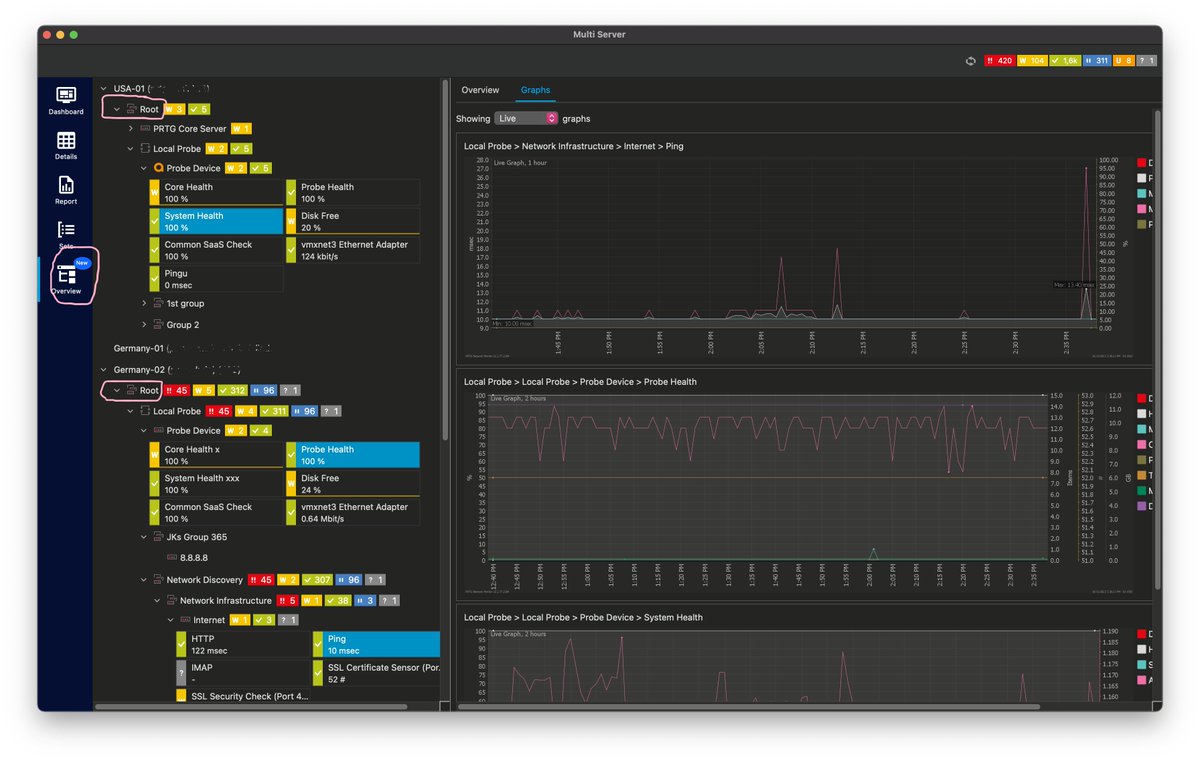This screenshot has height=761, width=1200.
Task: Expand the 1st group node
Action: pyautogui.click(x=143, y=303)
